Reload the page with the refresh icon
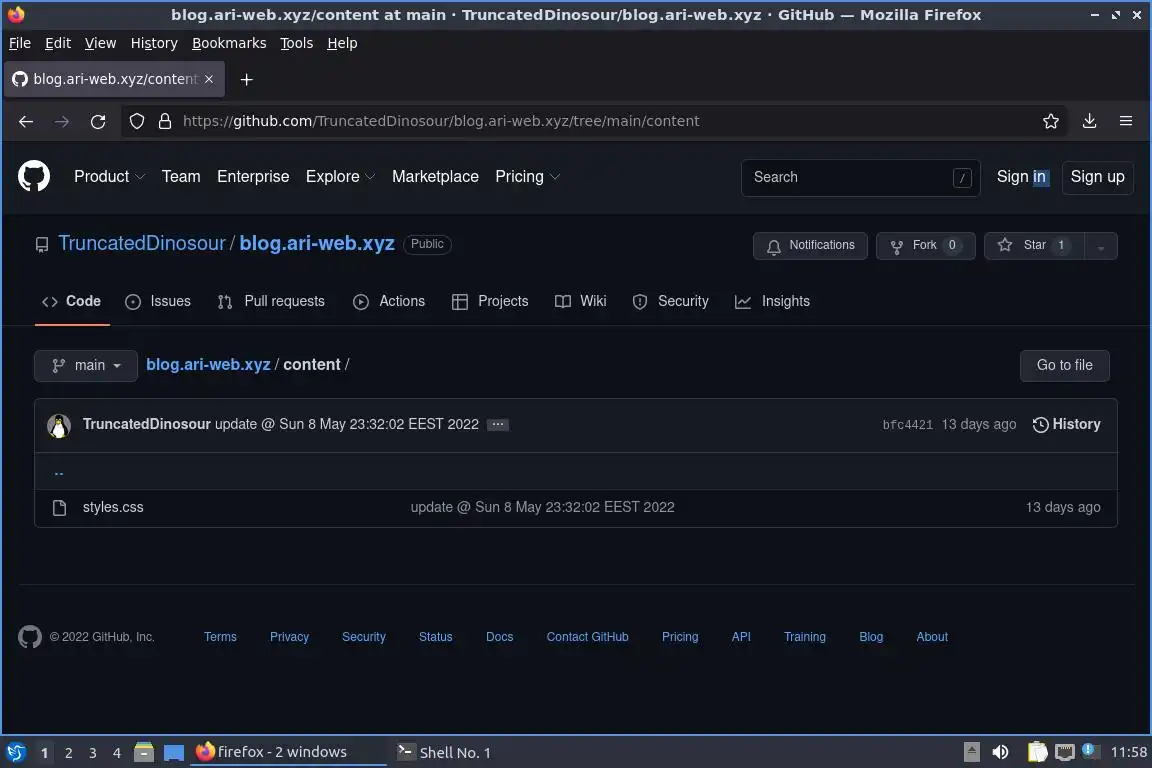 (98, 121)
